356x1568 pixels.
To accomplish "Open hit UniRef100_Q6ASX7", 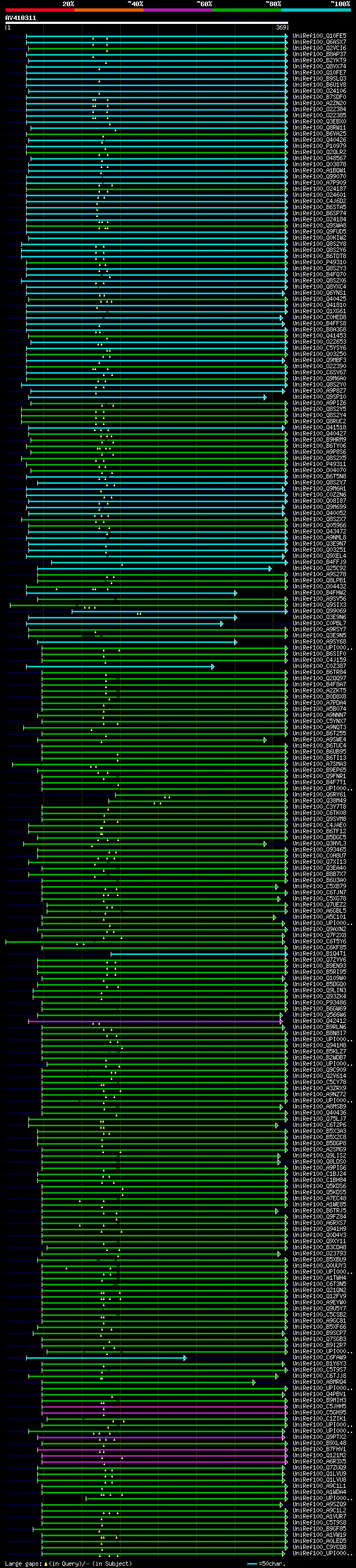I will click(x=319, y=42).
